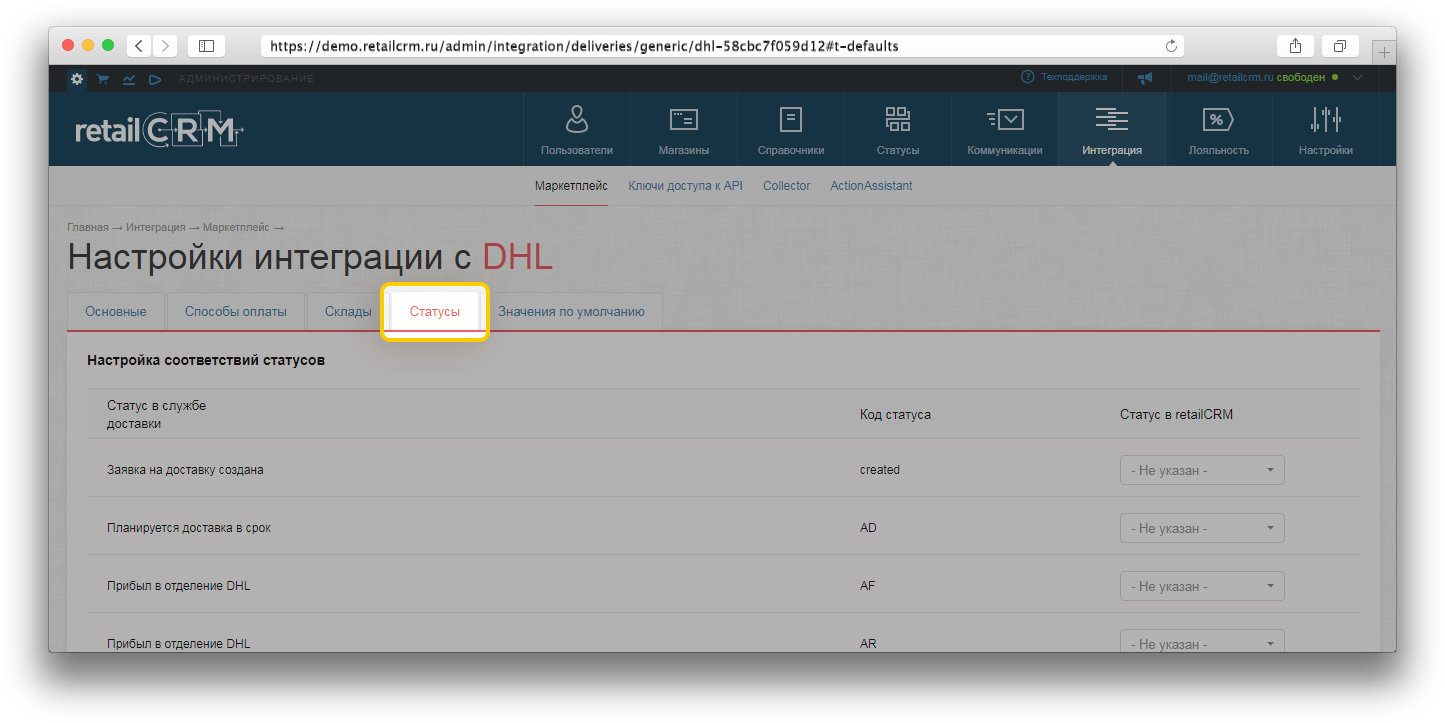This screenshot has width=1445, height=723.
Task: Open the Пользователи section
Action: pos(577,129)
